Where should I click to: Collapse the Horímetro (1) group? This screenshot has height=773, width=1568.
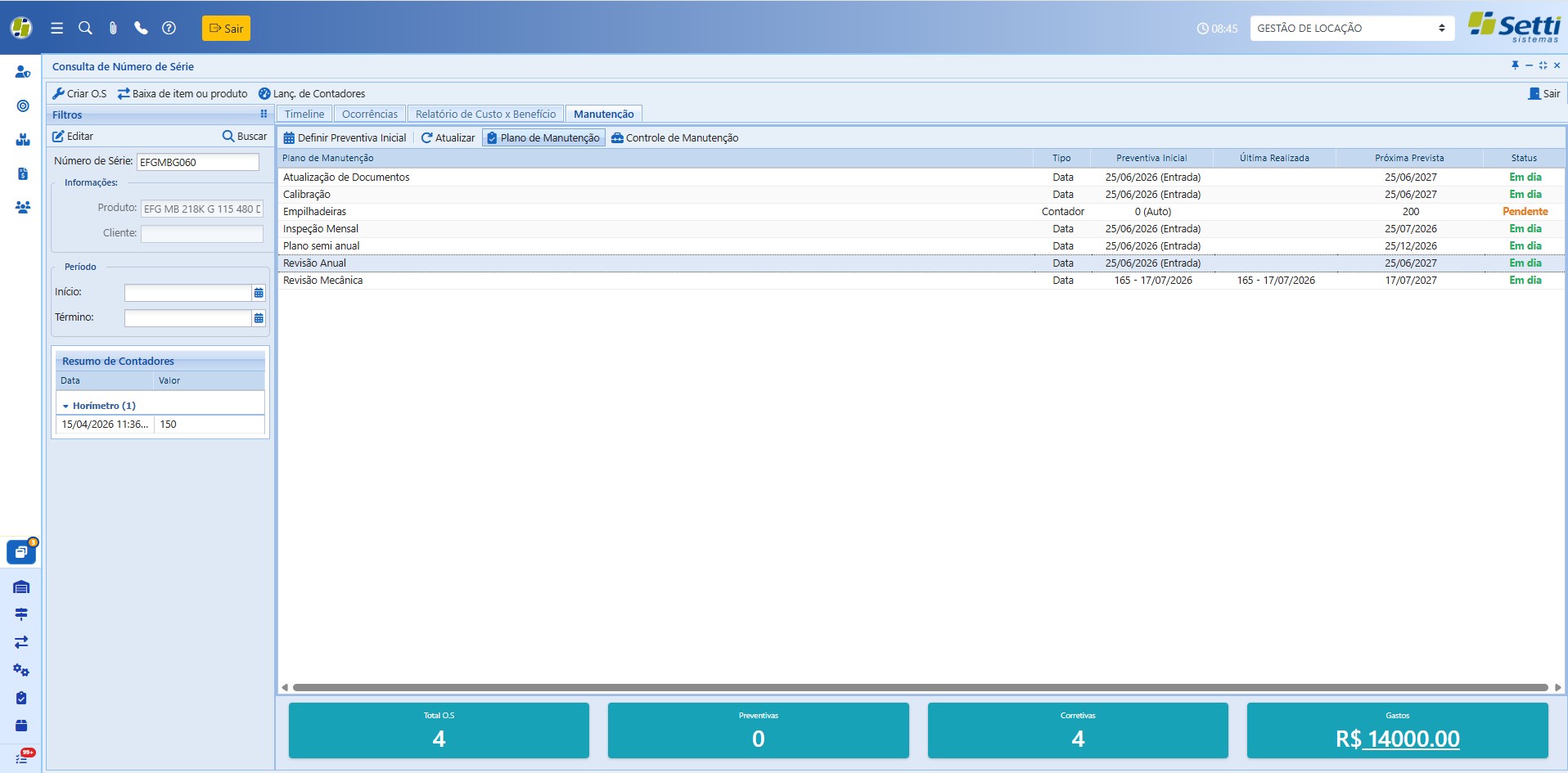pos(65,406)
